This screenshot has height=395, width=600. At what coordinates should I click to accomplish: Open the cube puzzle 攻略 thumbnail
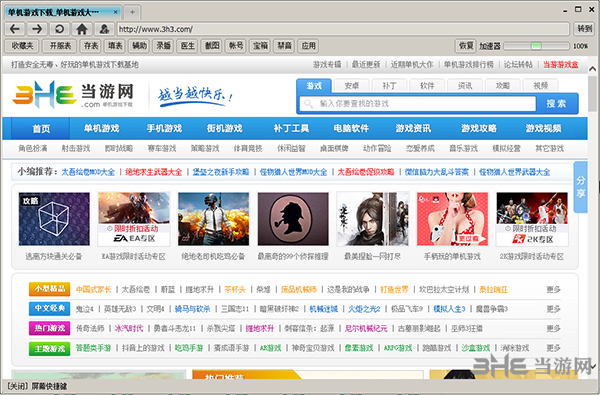coord(54,219)
